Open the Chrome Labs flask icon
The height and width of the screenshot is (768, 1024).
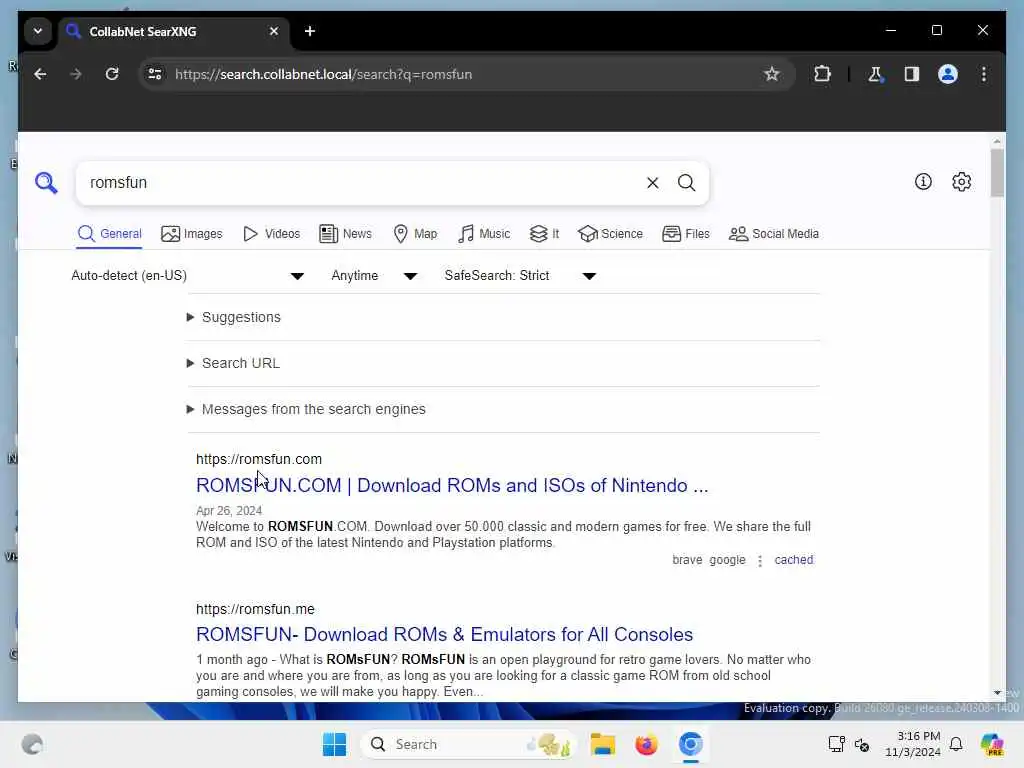pyautogui.click(x=875, y=74)
